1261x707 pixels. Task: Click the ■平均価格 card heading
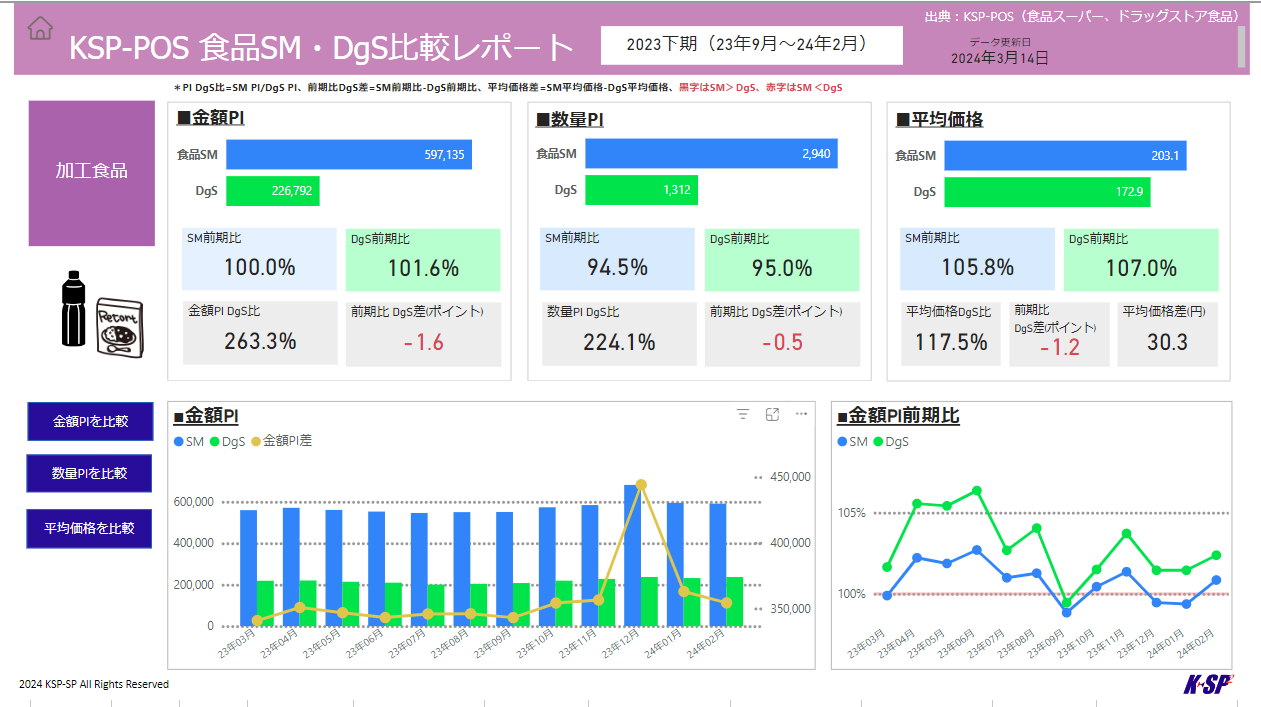point(939,120)
